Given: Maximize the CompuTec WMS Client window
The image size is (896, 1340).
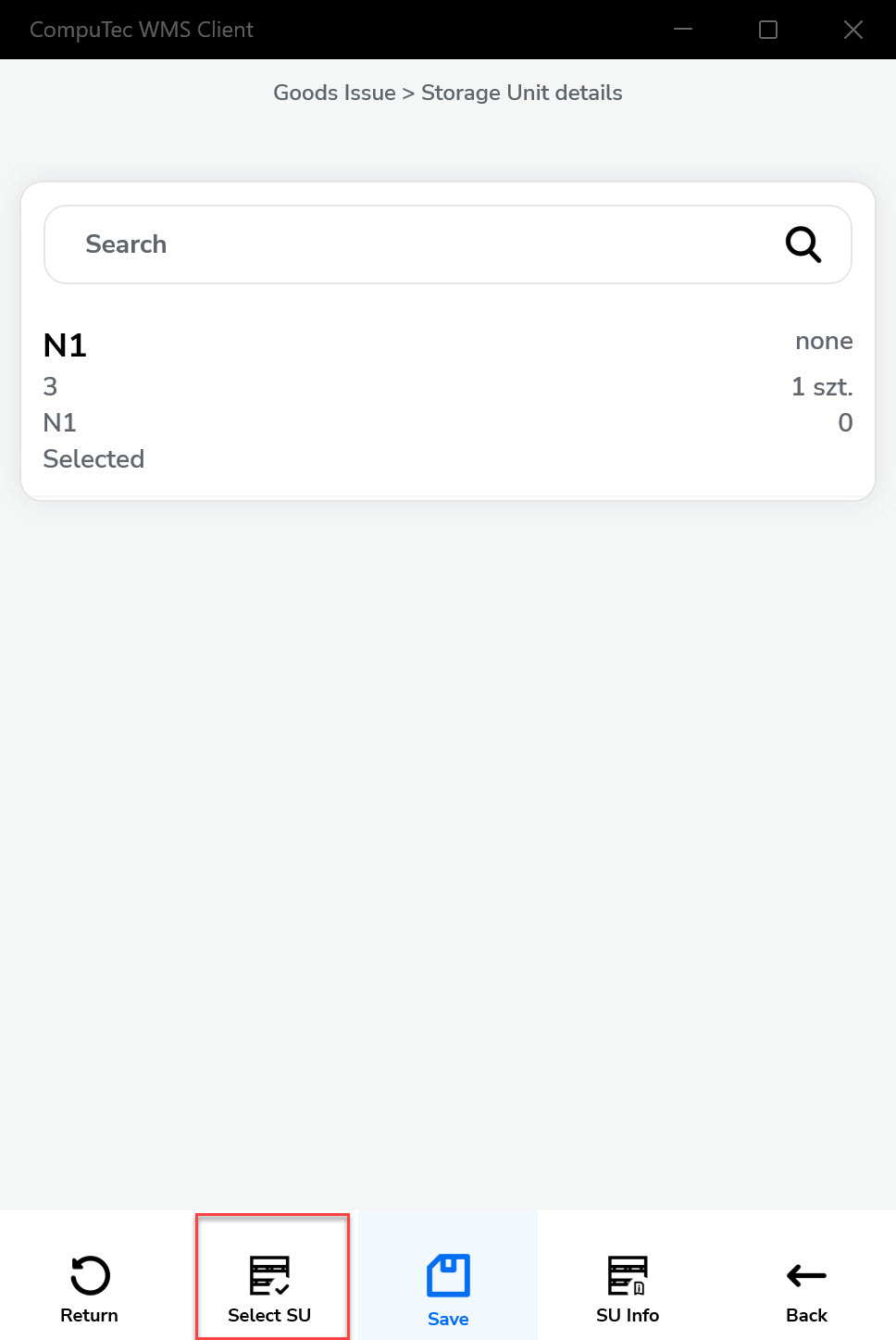Looking at the screenshot, I should (x=768, y=30).
